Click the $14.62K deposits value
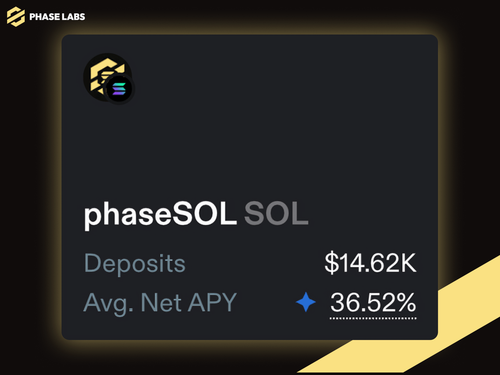The image size is (500, 375). pos(371,263)
